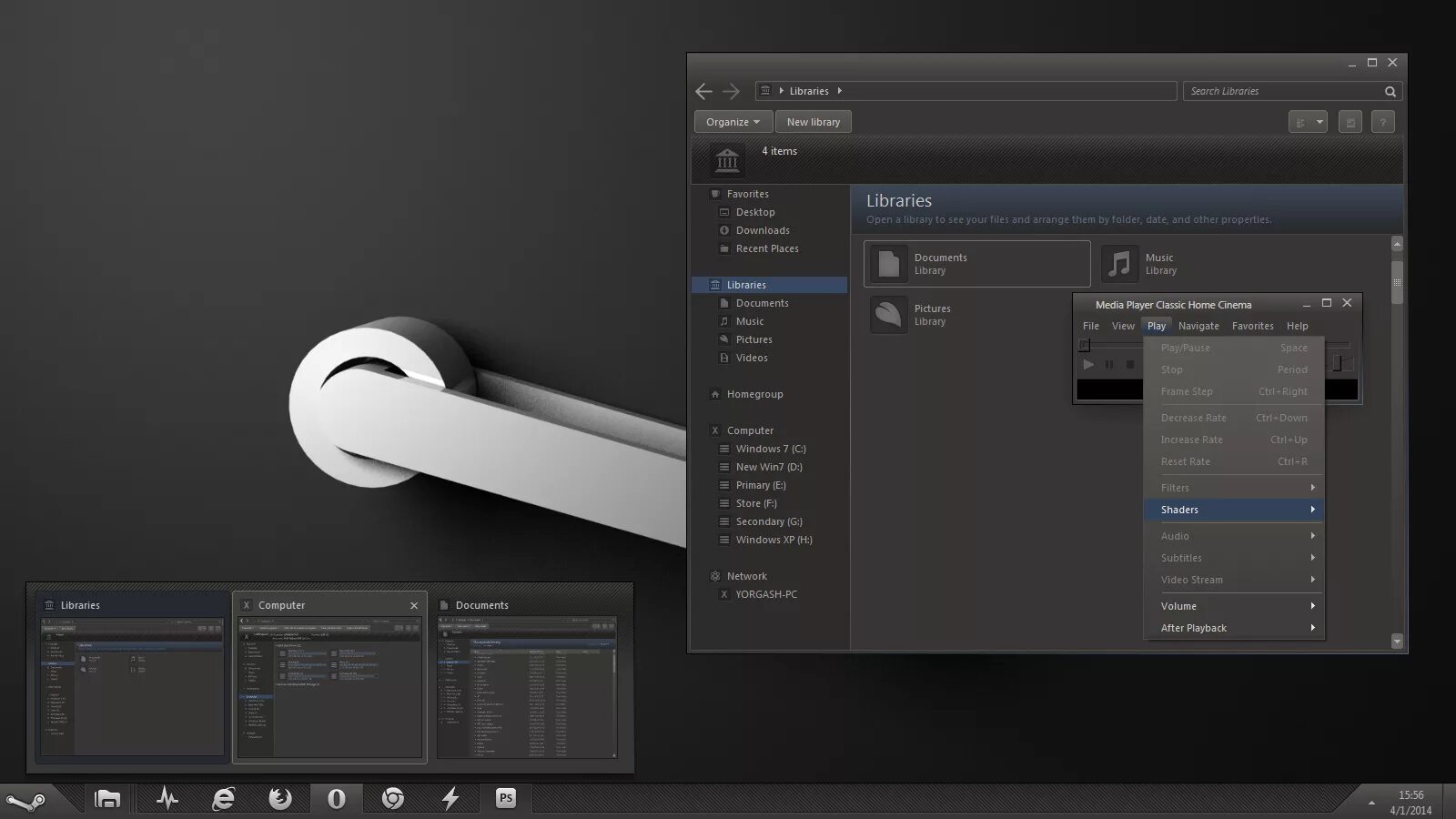Open Desktop in Favorites

tap(755, 212)
